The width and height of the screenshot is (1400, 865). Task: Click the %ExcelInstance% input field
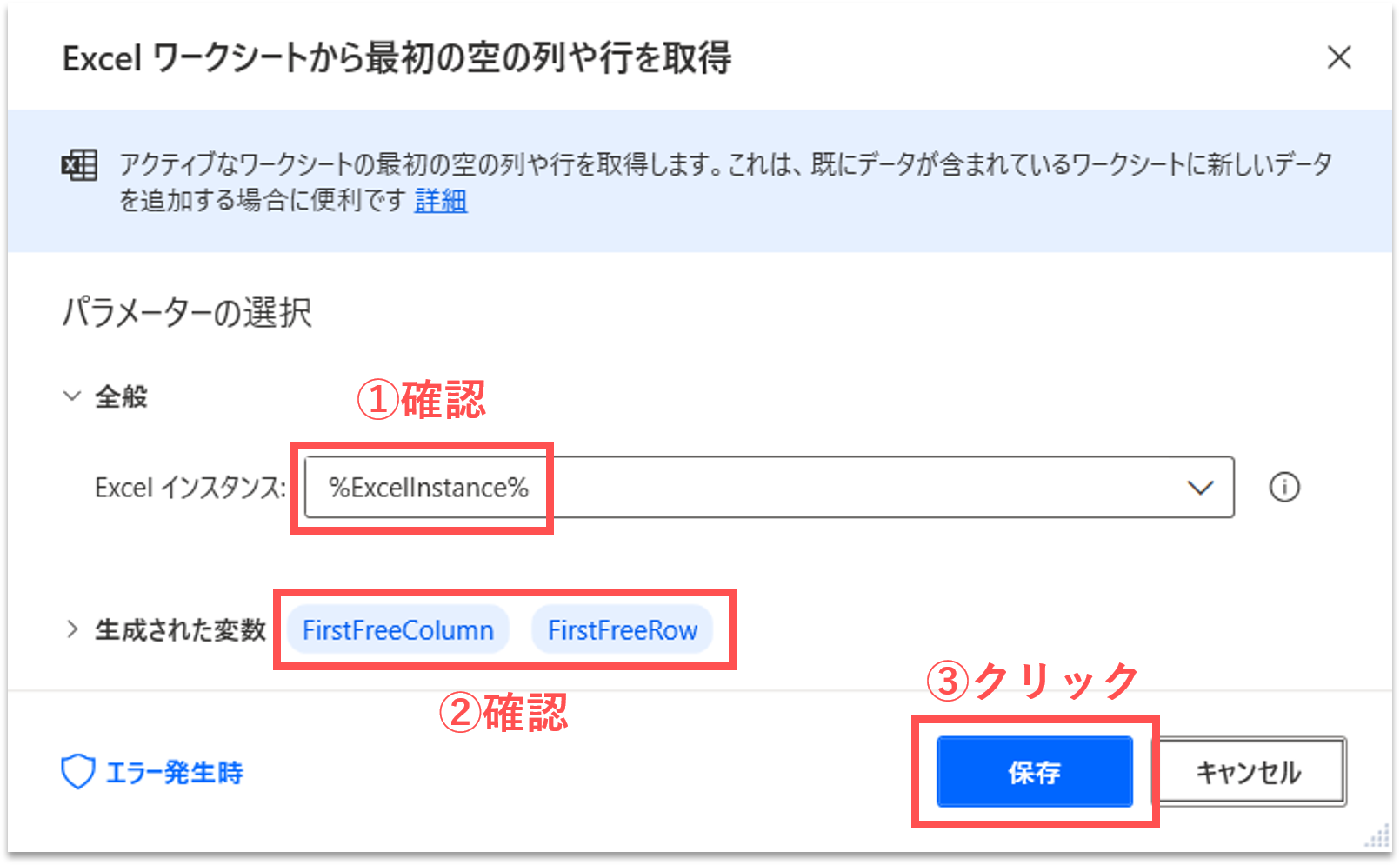[x=739, y=488]
